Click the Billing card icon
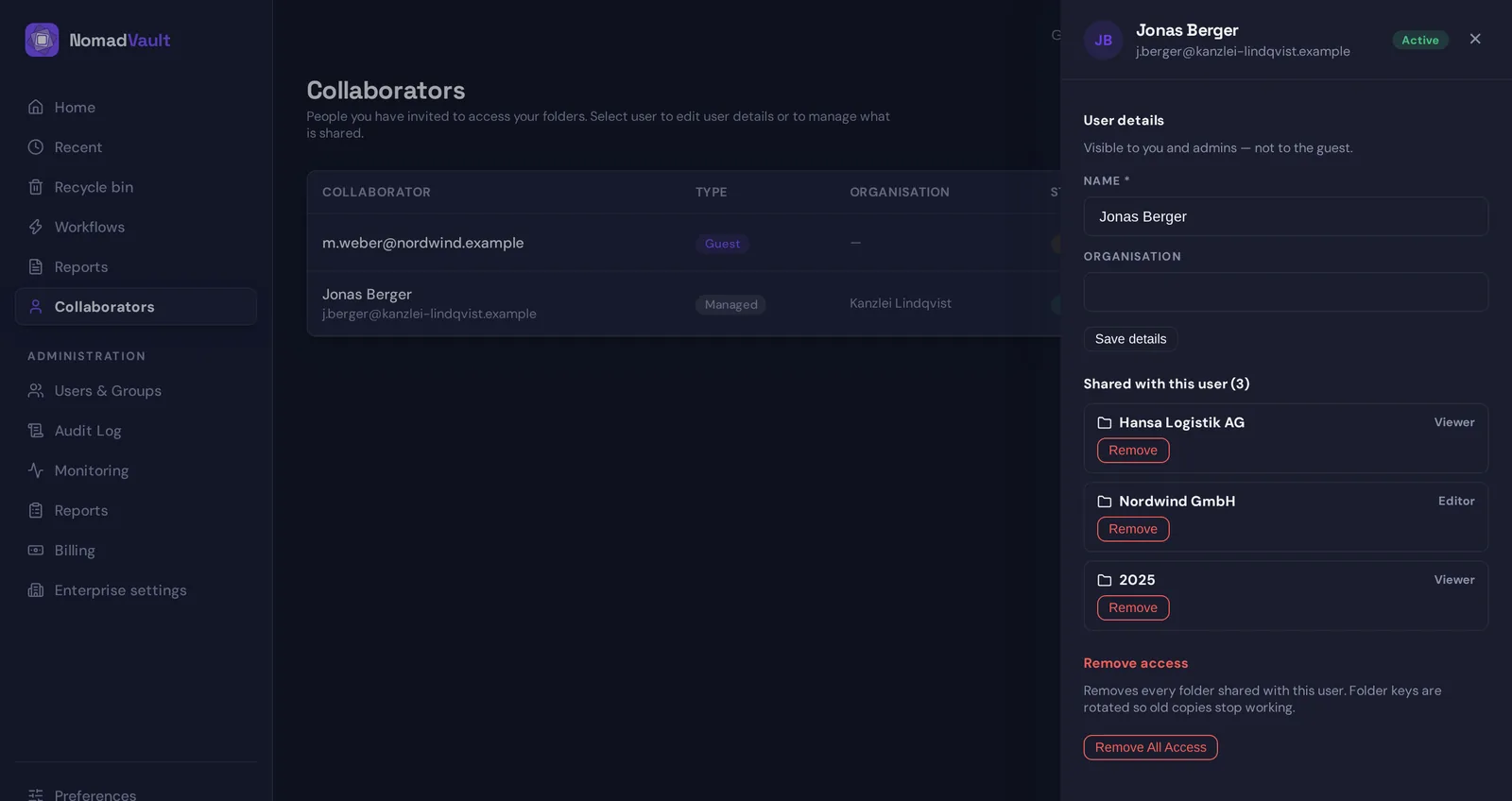 (x=36, y=550)
